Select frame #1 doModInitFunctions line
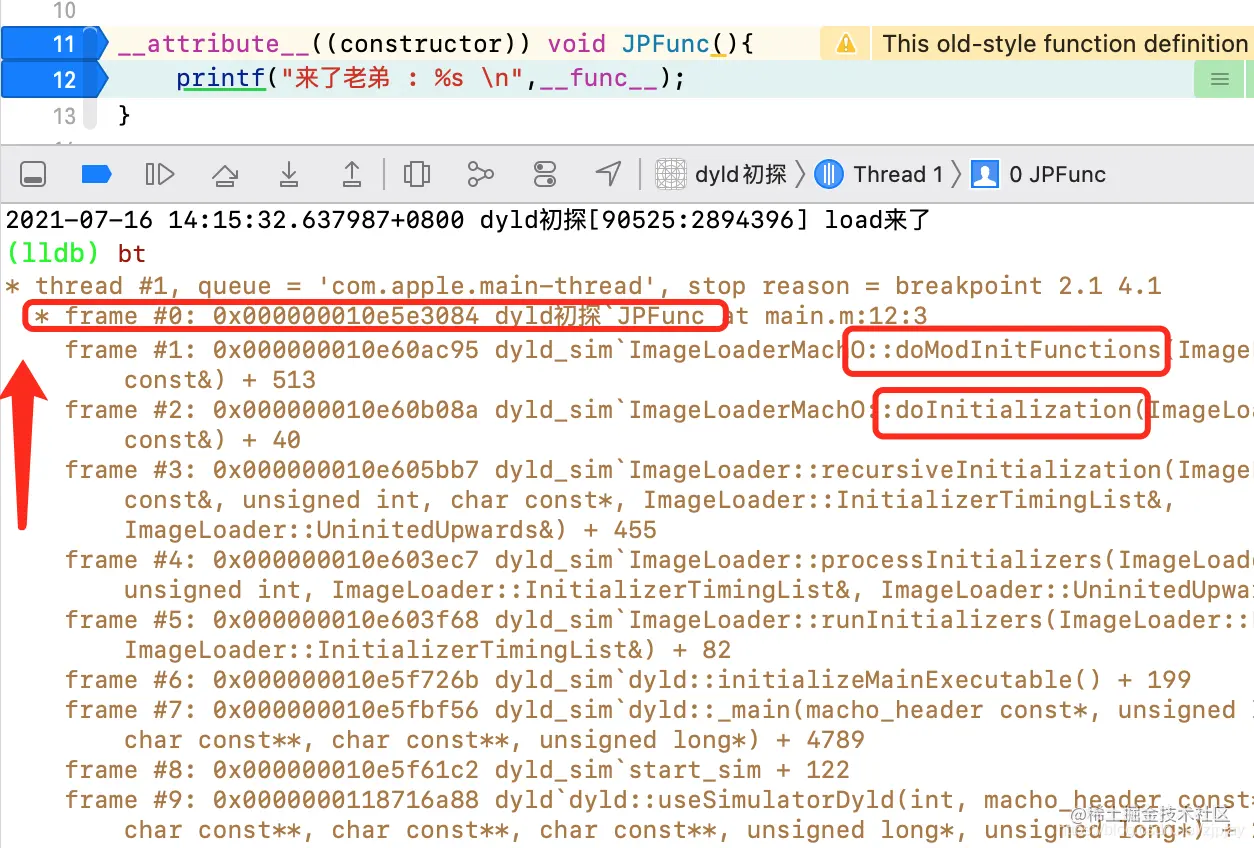Image resolution: width=1254 pixels, height=848 pixels. (x=659, y=365)
